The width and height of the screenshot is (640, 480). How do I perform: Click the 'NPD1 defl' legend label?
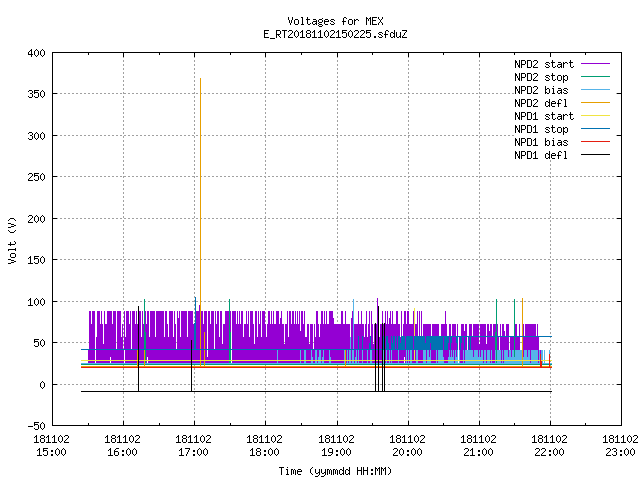pos(541,156)
